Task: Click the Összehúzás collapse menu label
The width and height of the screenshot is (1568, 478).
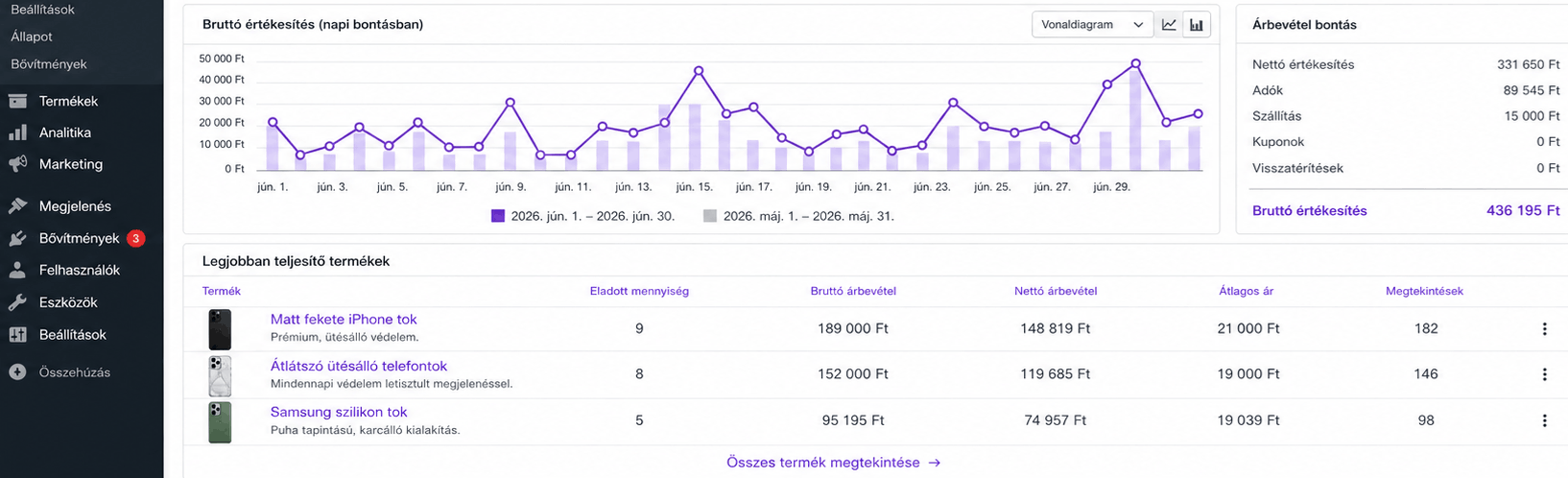Action: 75,372
